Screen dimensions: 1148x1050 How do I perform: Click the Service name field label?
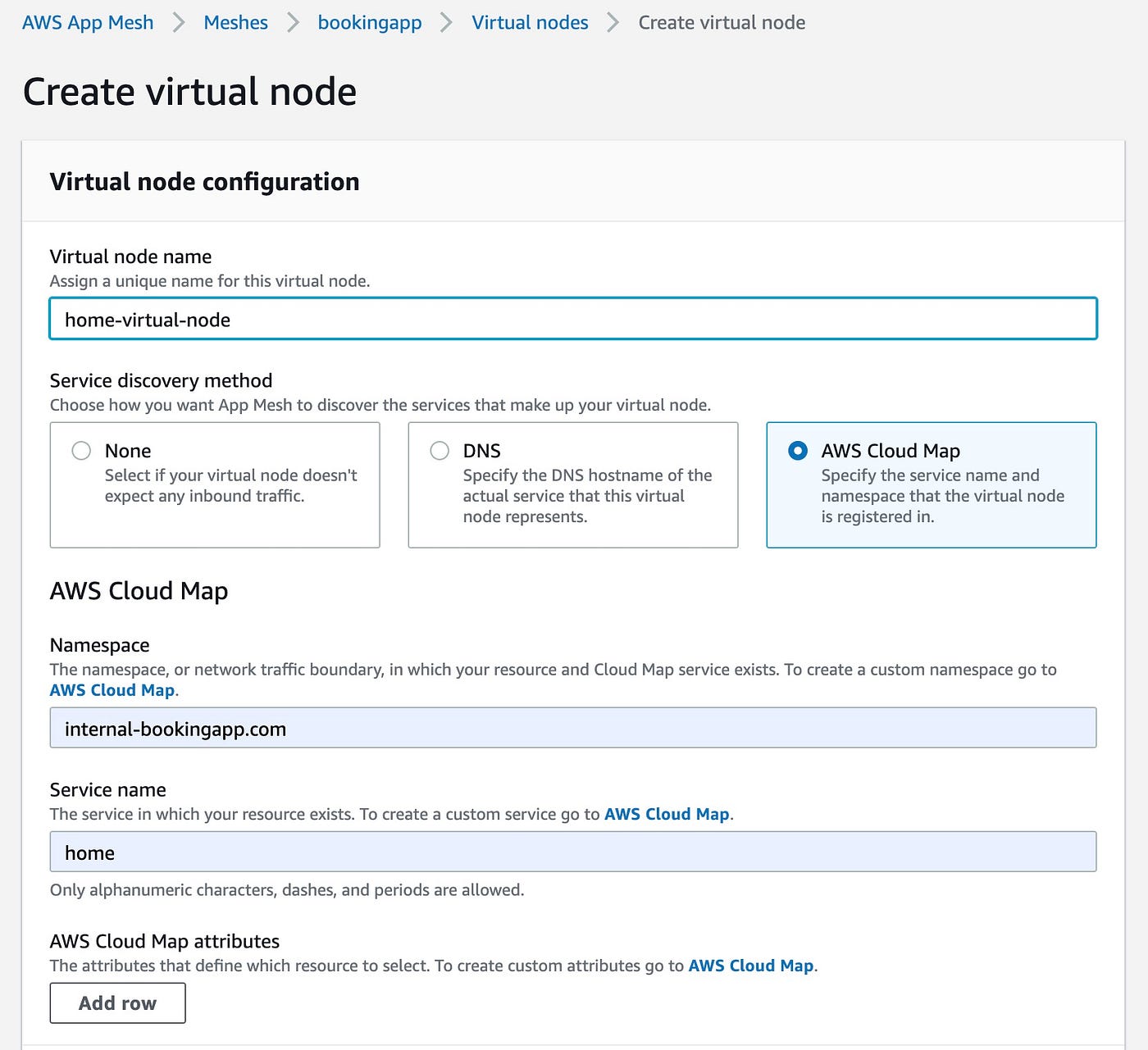coord(107,789)
